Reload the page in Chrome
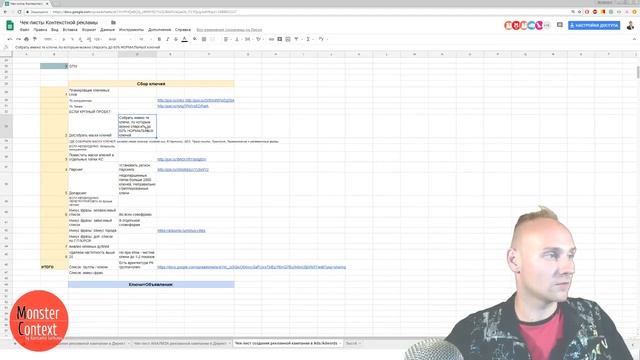Viewport: 640px width, 360px height. [19, 12]
